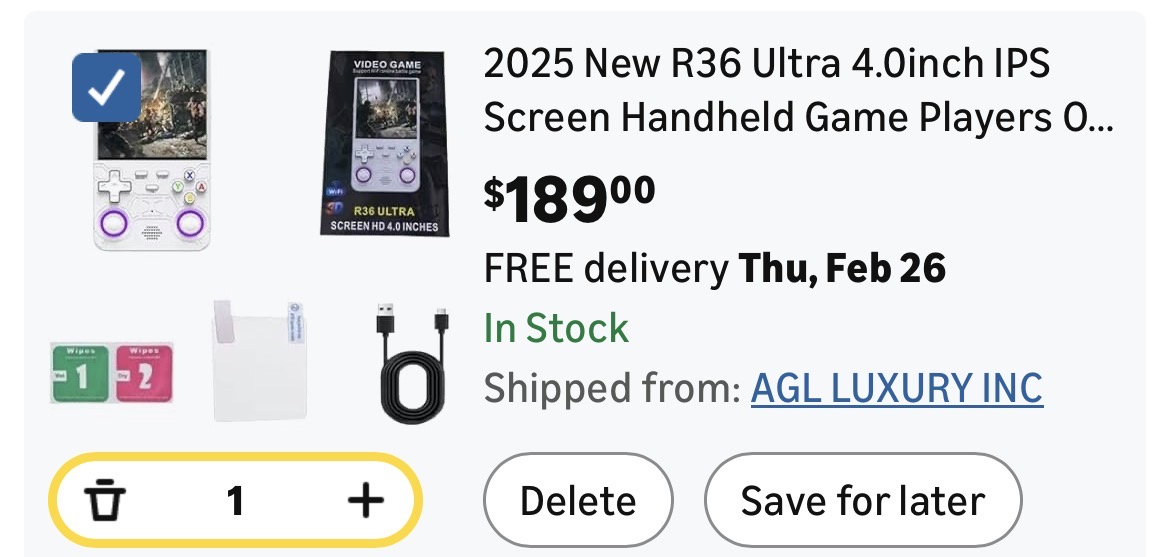
Task: Click the In Stock status text
Action: tap(556, 328)
